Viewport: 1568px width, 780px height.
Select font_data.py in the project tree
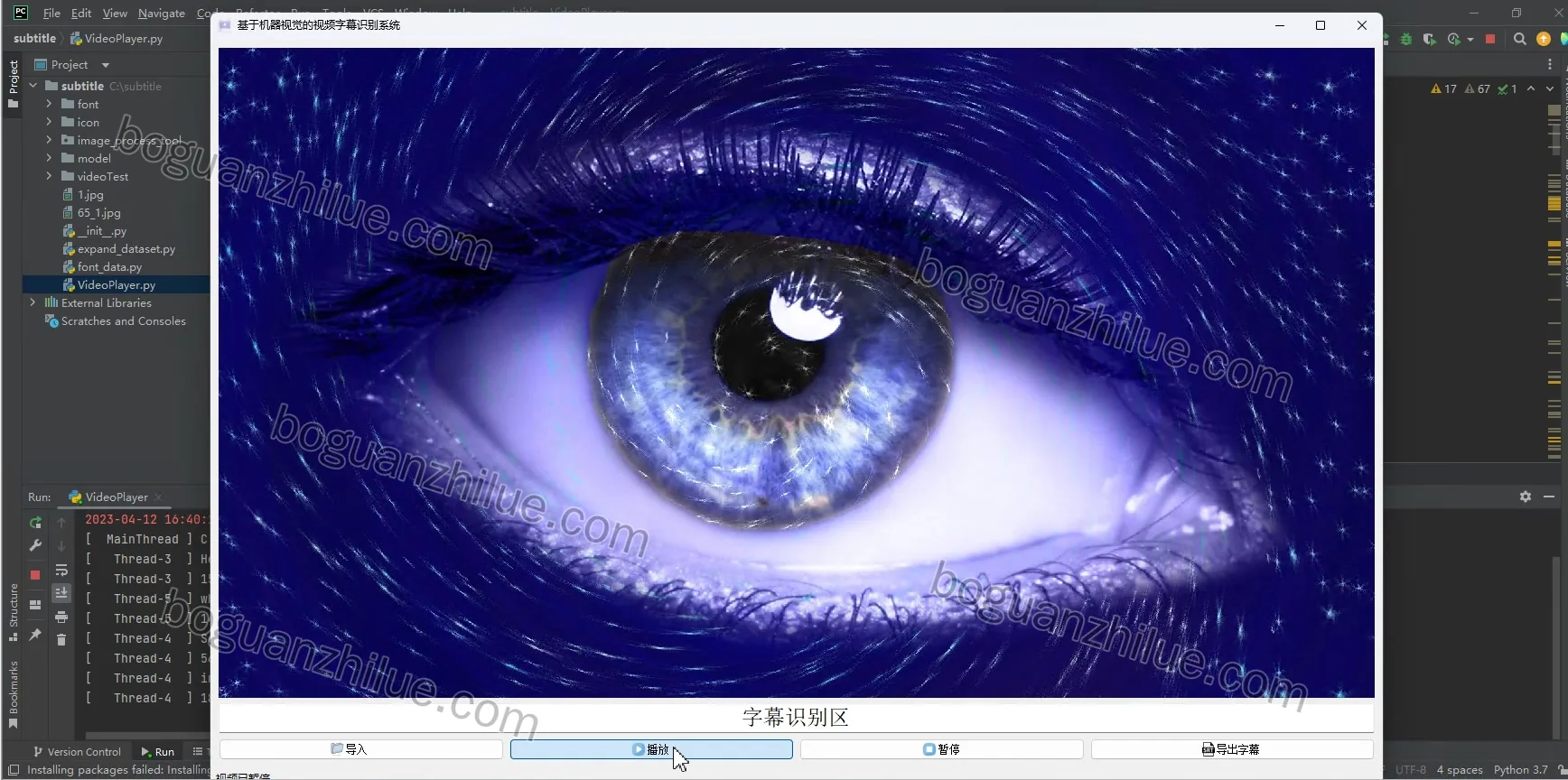109,266
